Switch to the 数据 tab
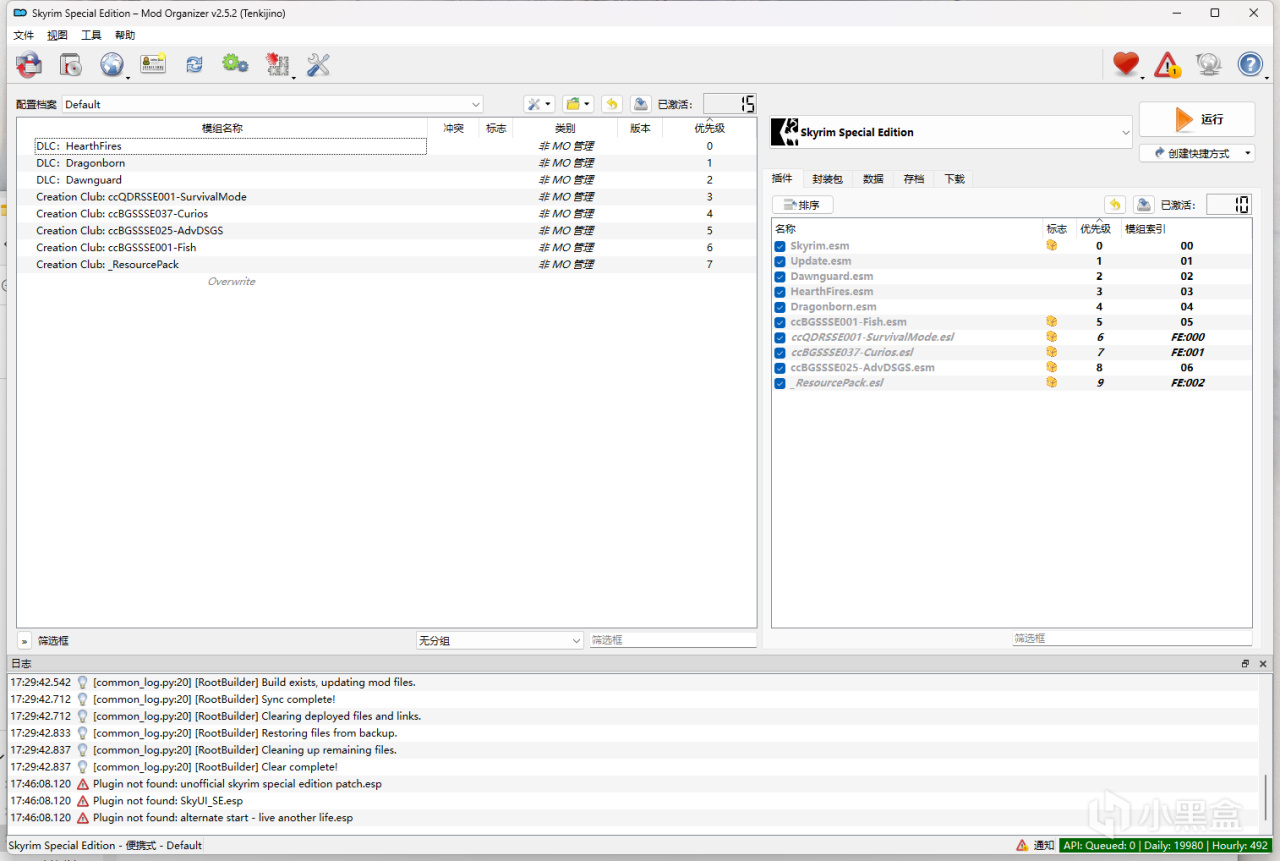 [873, 179]
